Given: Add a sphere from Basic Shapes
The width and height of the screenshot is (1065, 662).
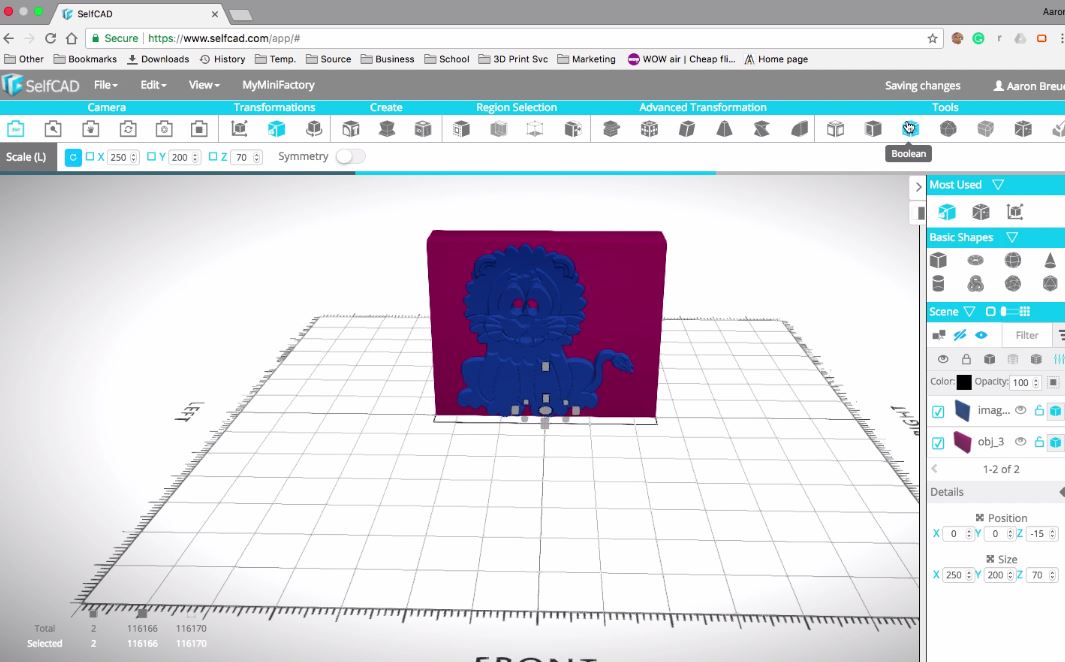Looking at the screenshot, I should tap(1013, 260).
